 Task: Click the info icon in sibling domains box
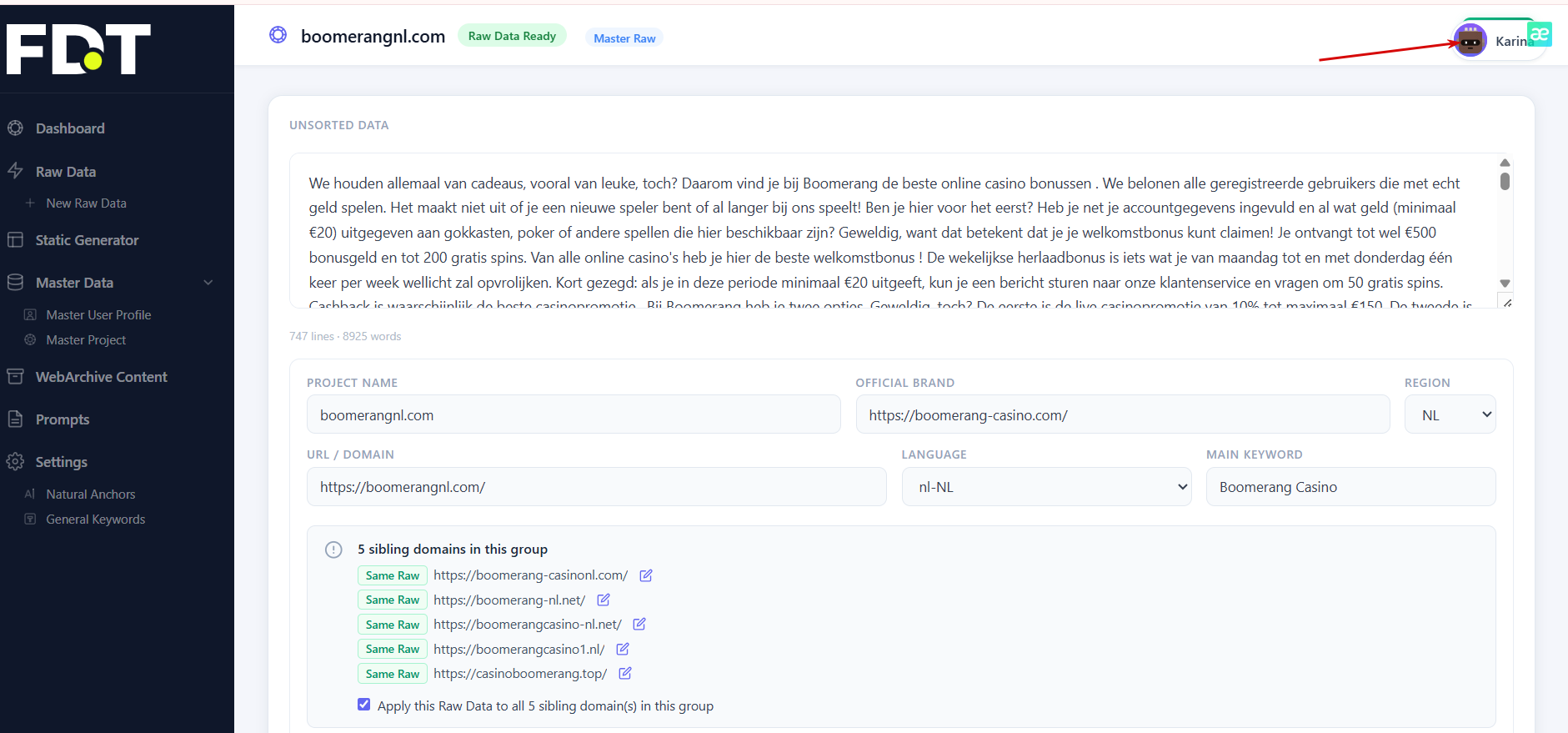[333, 550]
